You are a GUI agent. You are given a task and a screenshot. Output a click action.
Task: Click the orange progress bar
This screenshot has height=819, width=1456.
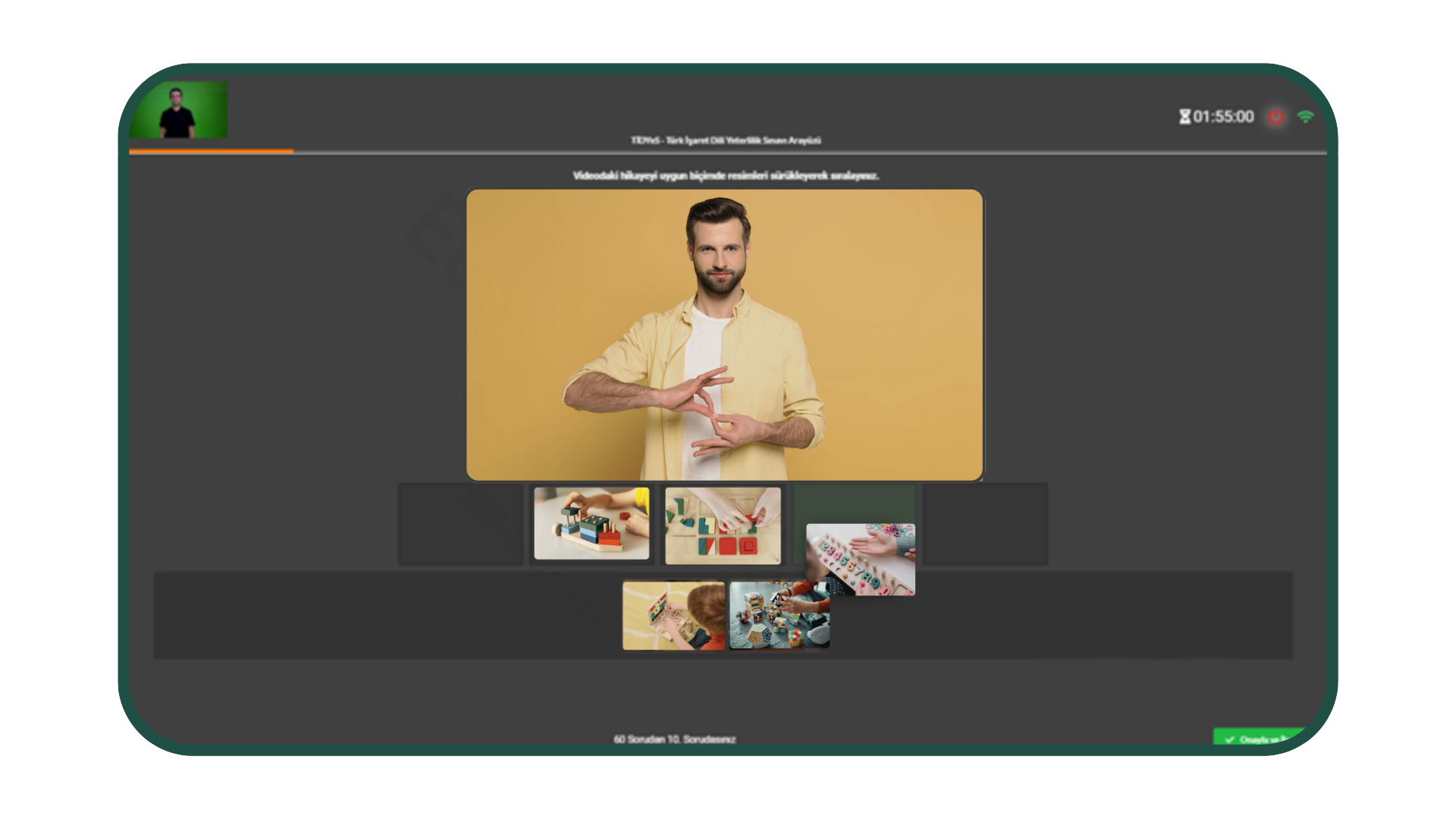click(213, 150)
